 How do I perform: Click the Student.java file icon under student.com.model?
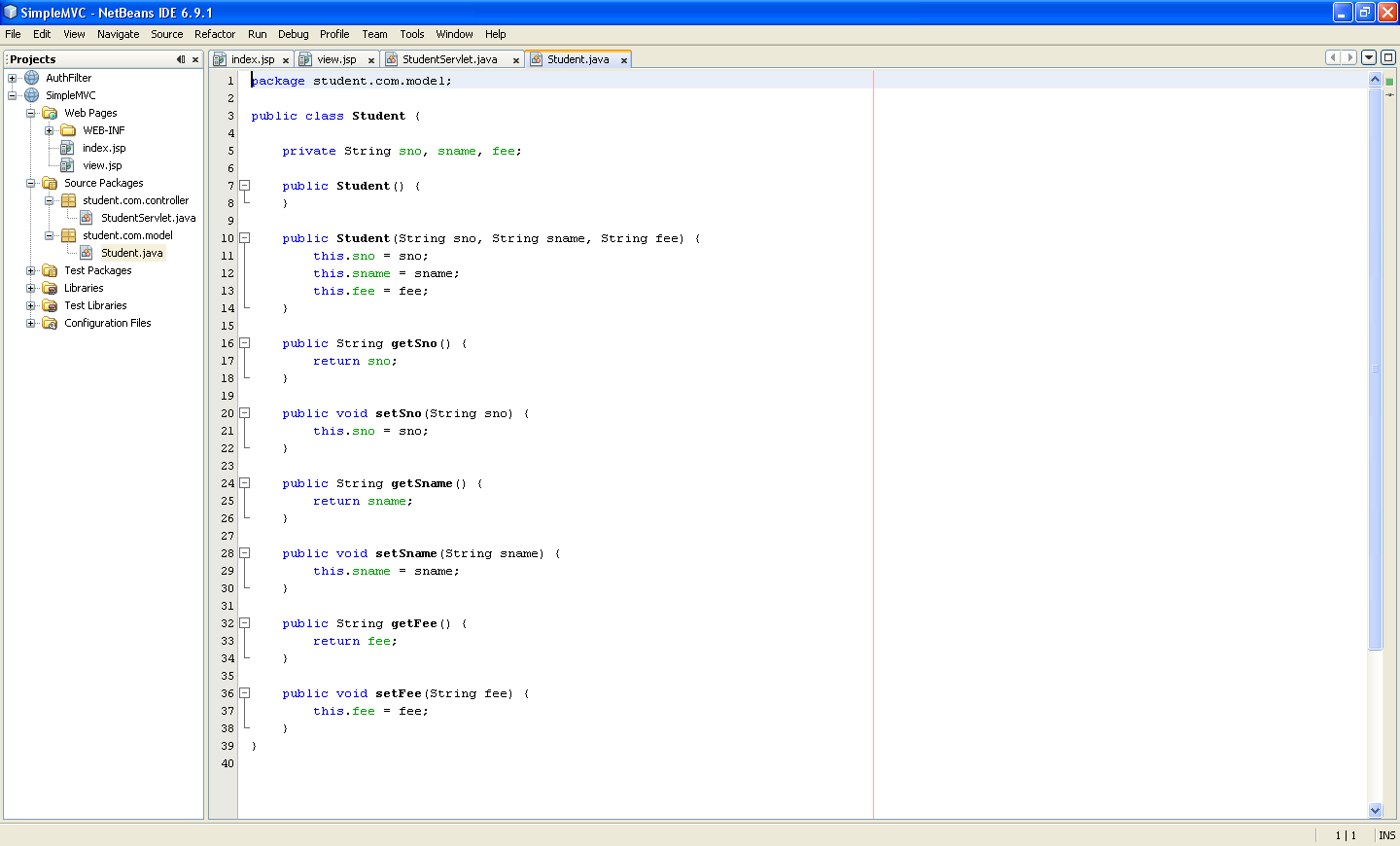[x=88, y=252]
